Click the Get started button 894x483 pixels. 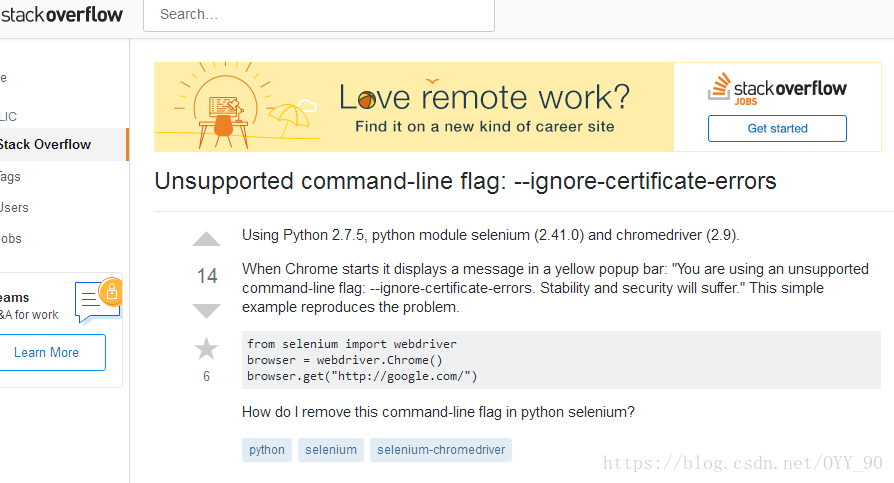[777, 128]
